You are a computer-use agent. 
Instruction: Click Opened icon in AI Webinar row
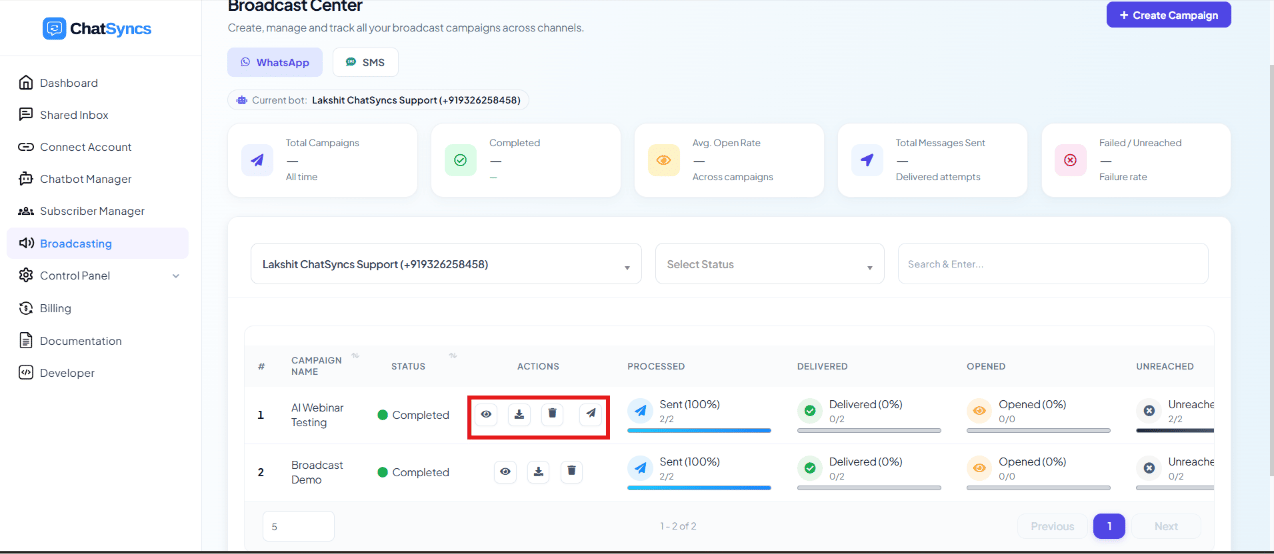click(979, 410)
